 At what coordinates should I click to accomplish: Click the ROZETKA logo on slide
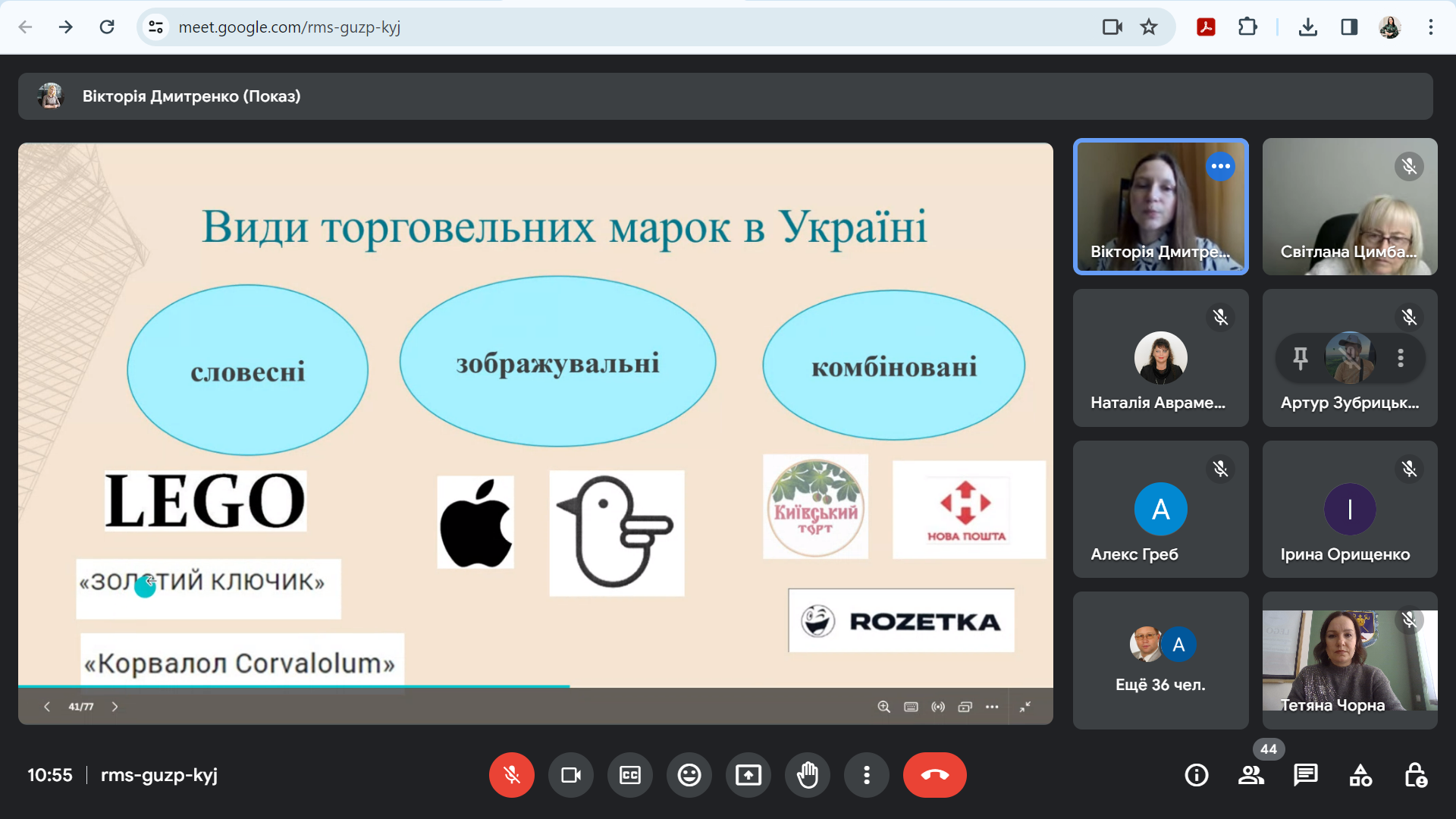[x=902, y=621]
